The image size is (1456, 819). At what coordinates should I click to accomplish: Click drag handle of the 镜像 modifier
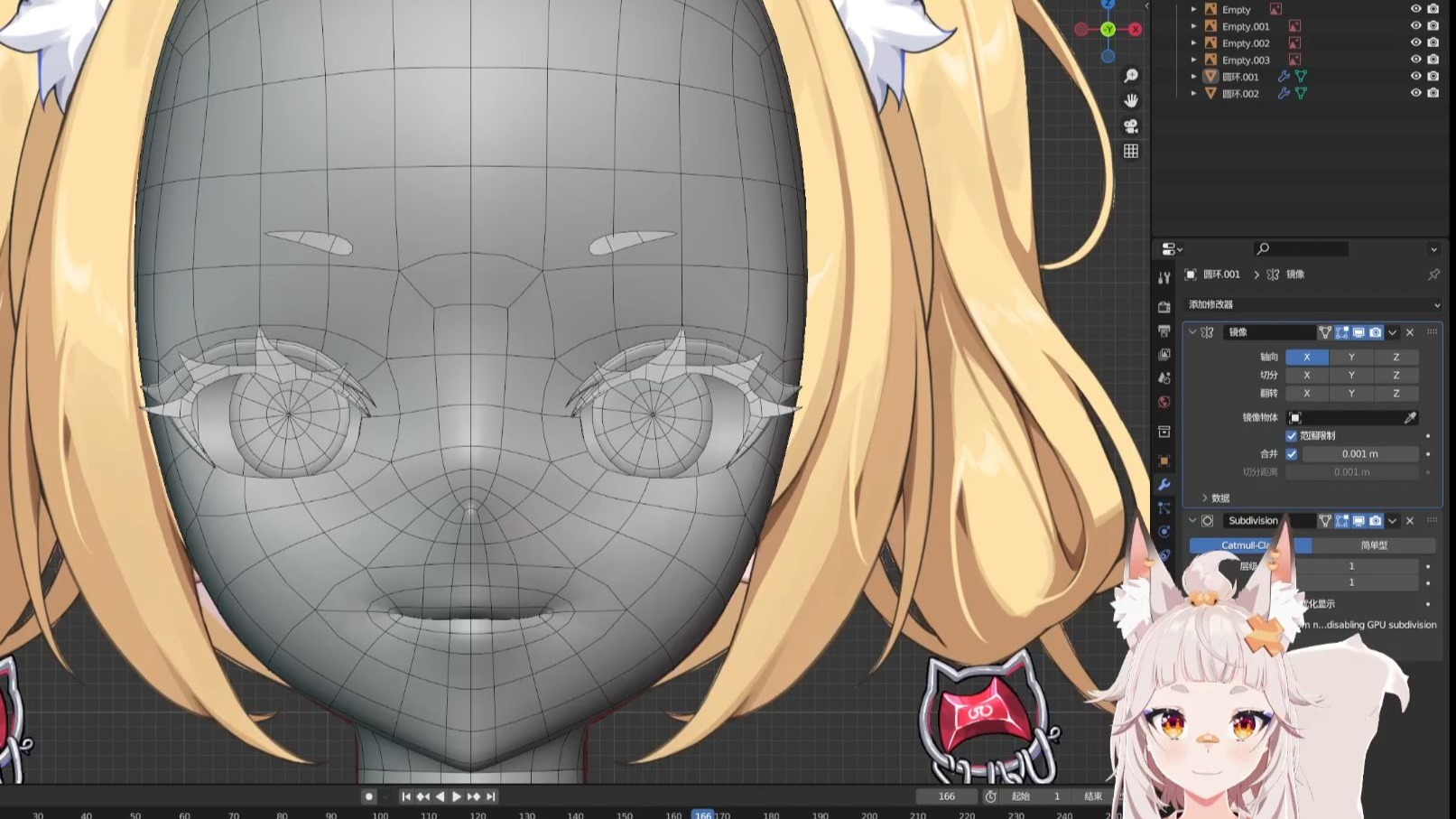(1432, 332)
